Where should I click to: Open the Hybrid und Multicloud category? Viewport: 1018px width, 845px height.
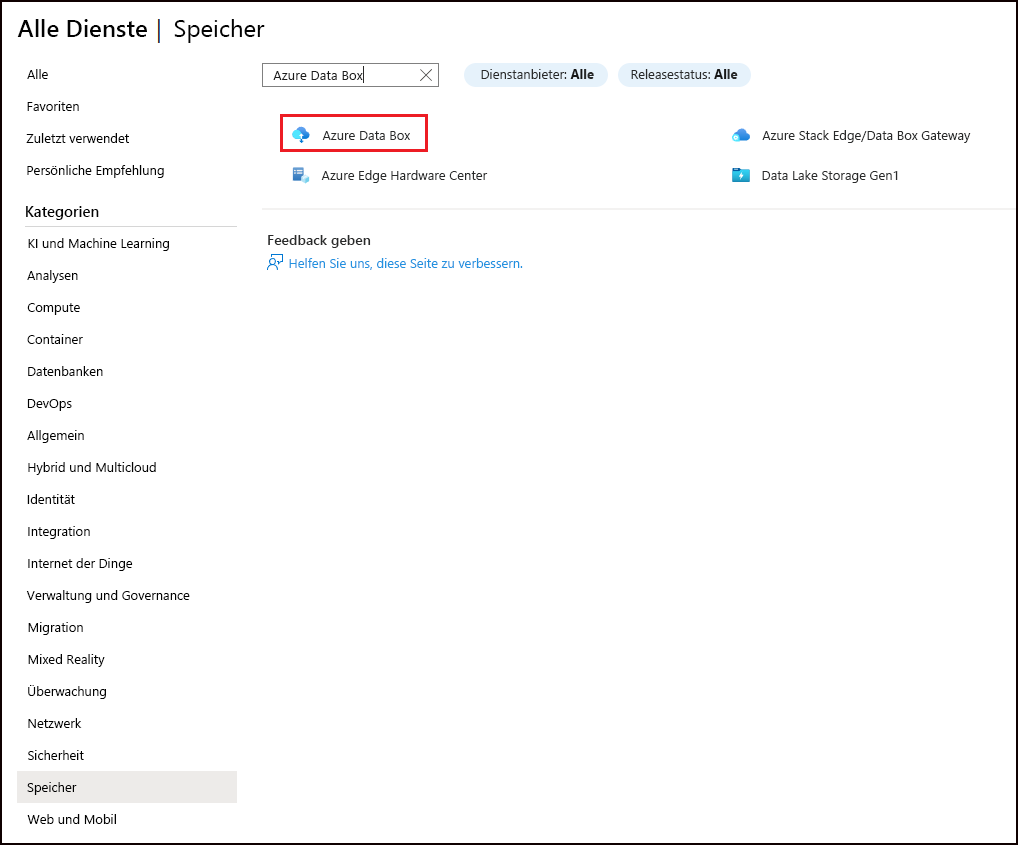92,467
